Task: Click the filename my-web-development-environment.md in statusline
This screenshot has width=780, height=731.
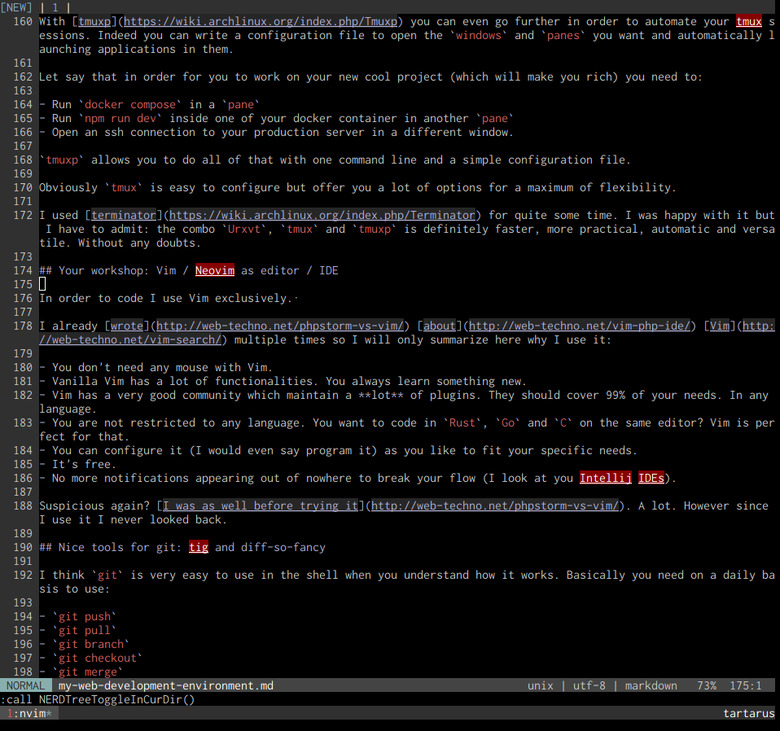Action: (x=166, y=686)
